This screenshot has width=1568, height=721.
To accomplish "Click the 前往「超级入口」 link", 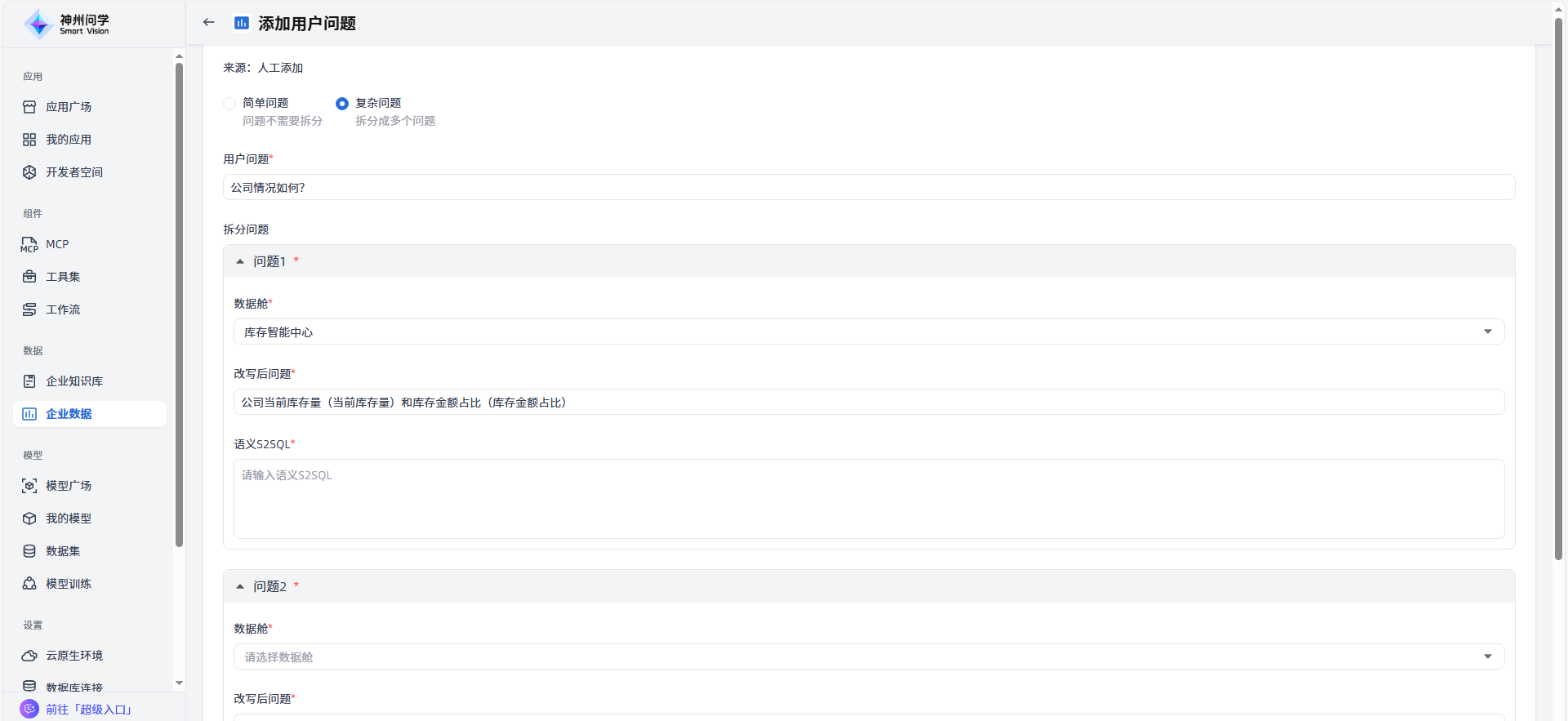I will 89,710.
